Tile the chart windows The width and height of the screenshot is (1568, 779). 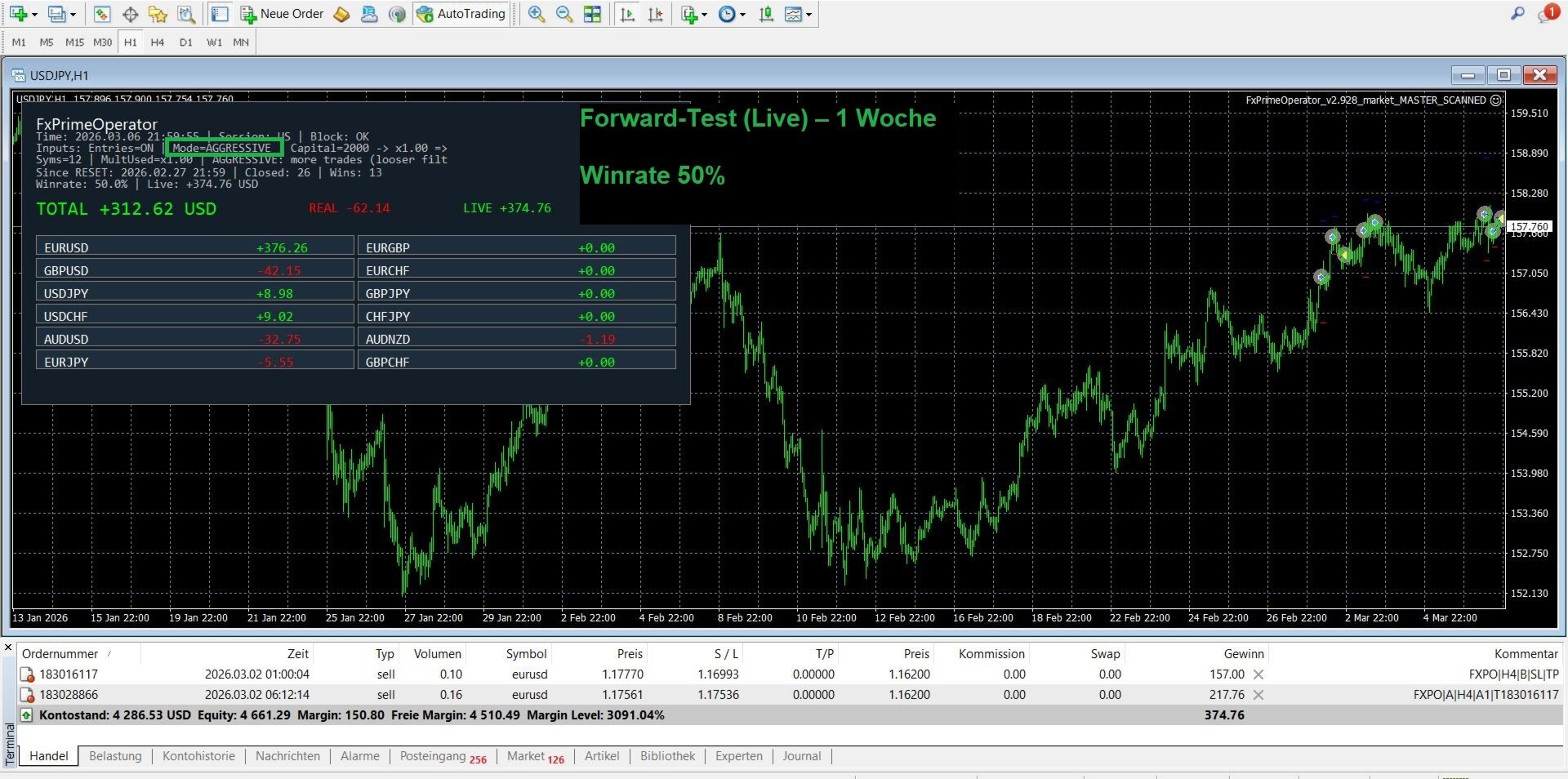click(x=592, y=14)
